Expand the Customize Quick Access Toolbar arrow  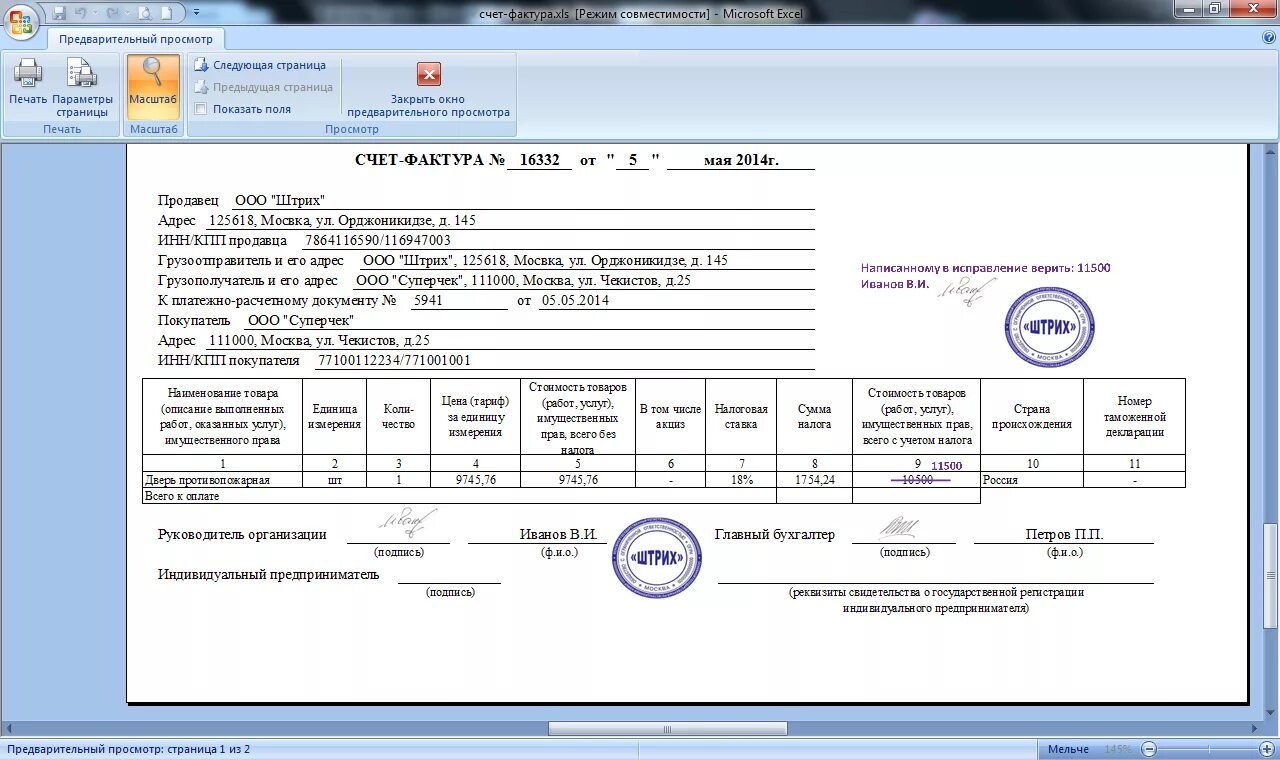coord(196,13)
